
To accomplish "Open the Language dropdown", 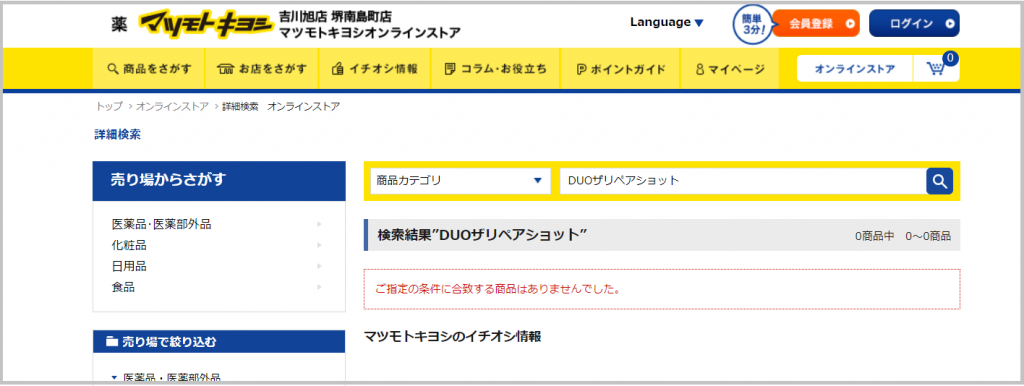I will click(x=667, y=22).
